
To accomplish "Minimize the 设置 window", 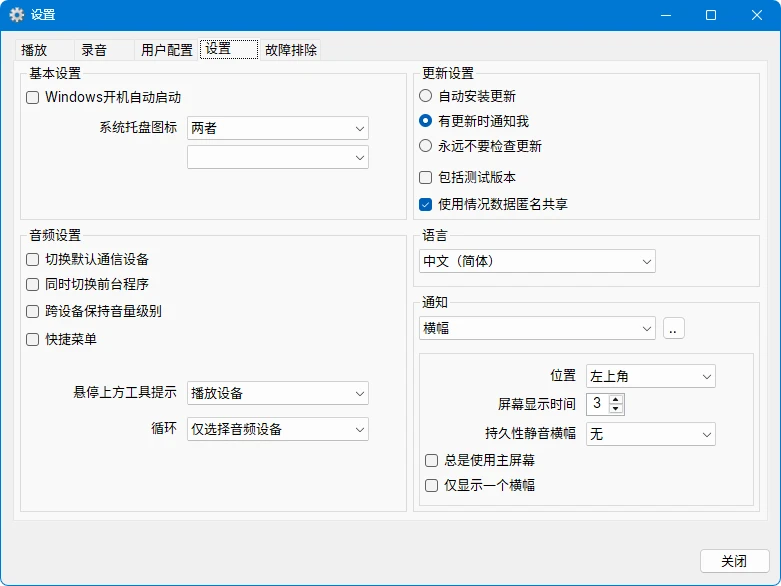I will click(x=666, y=15).
